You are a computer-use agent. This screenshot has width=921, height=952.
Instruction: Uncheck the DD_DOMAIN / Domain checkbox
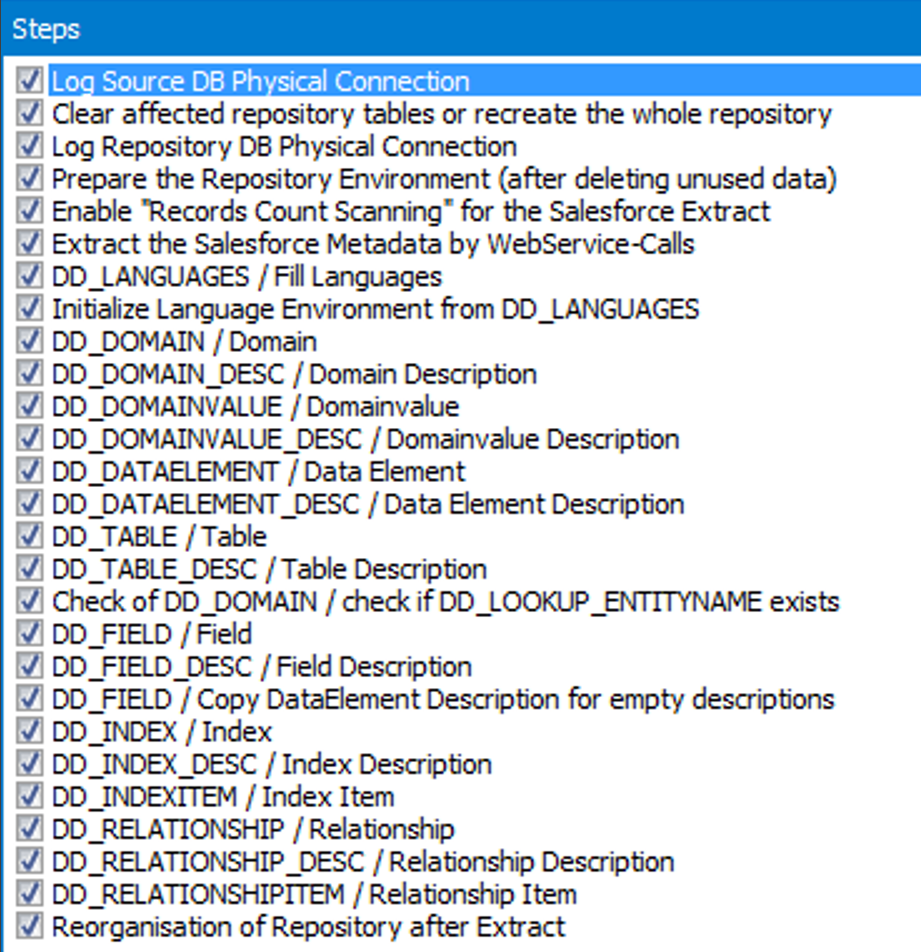pyautogui.click(x=29, y=341)
